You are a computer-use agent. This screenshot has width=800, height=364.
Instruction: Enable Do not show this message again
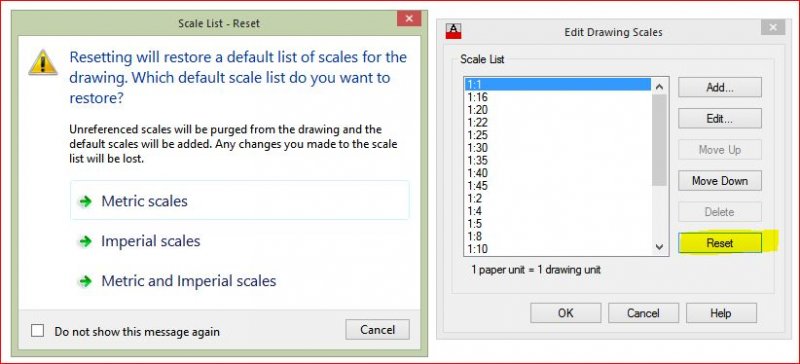tap(37, 331)
